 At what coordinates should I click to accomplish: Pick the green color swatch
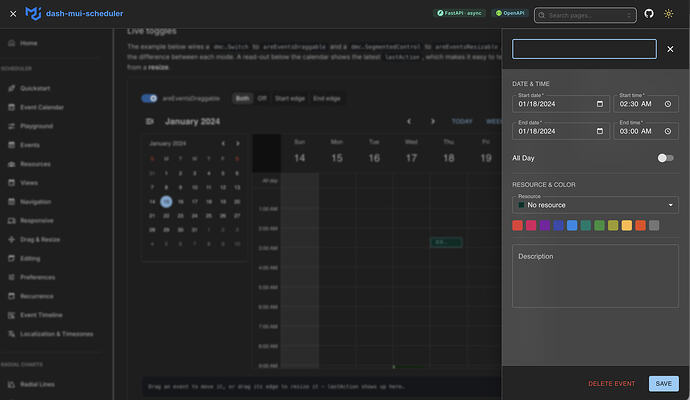point(599,226)
